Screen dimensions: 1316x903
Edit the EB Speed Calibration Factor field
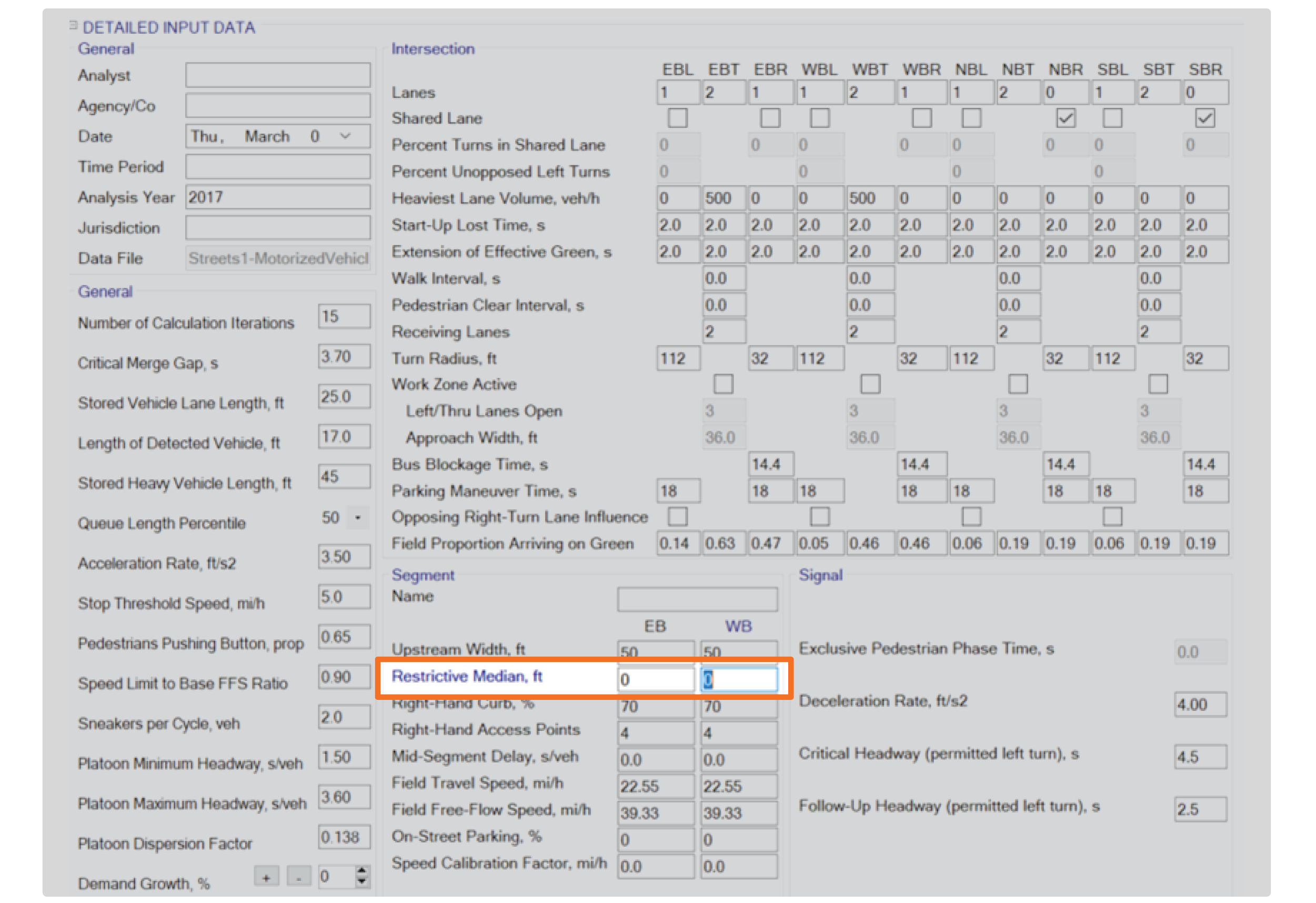(x=656, y=866)
